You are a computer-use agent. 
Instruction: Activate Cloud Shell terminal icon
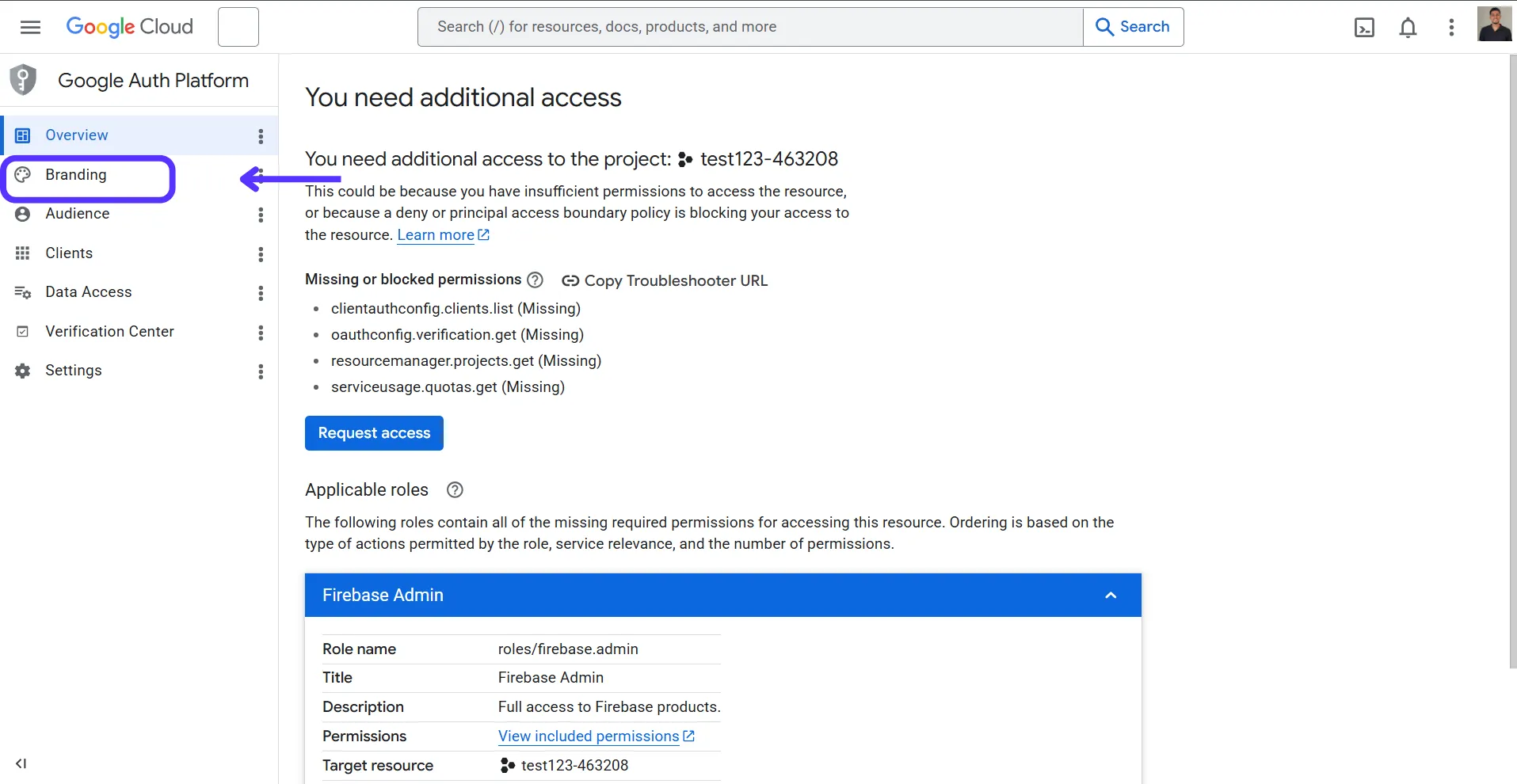[x=1364, y=28]
